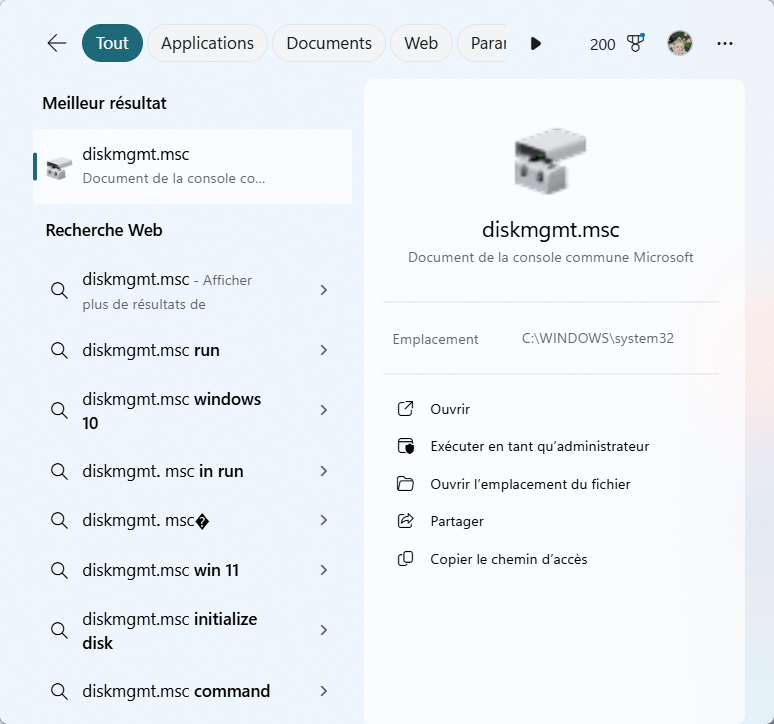Select suggestion diskmgmt.msc windows 10
This screenshot has height=724, width=774.
tap(193, 411)
